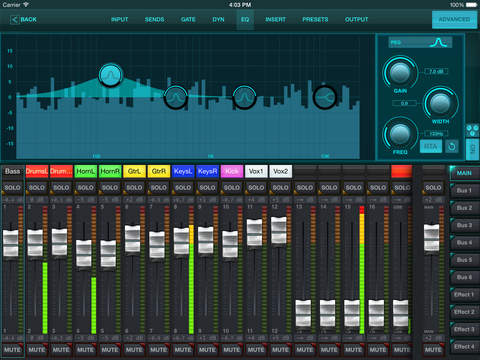Click the battery indicator in the status bar
The height and width of the screenshot is (360, 480).
(x=471, y=5)
